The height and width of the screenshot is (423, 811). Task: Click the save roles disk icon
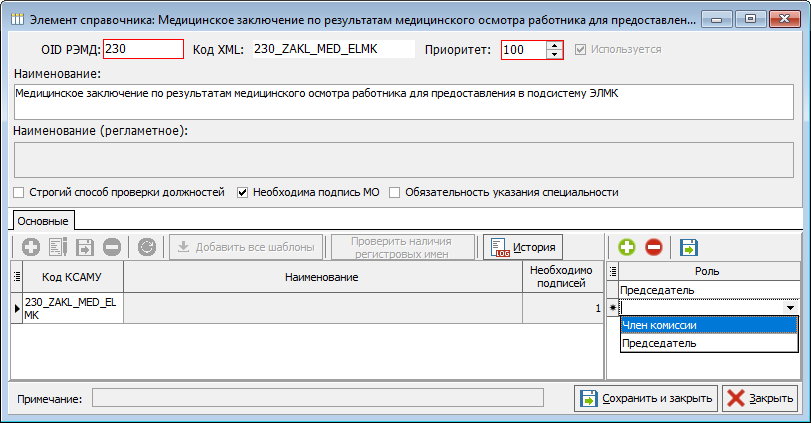click(688, 246)
